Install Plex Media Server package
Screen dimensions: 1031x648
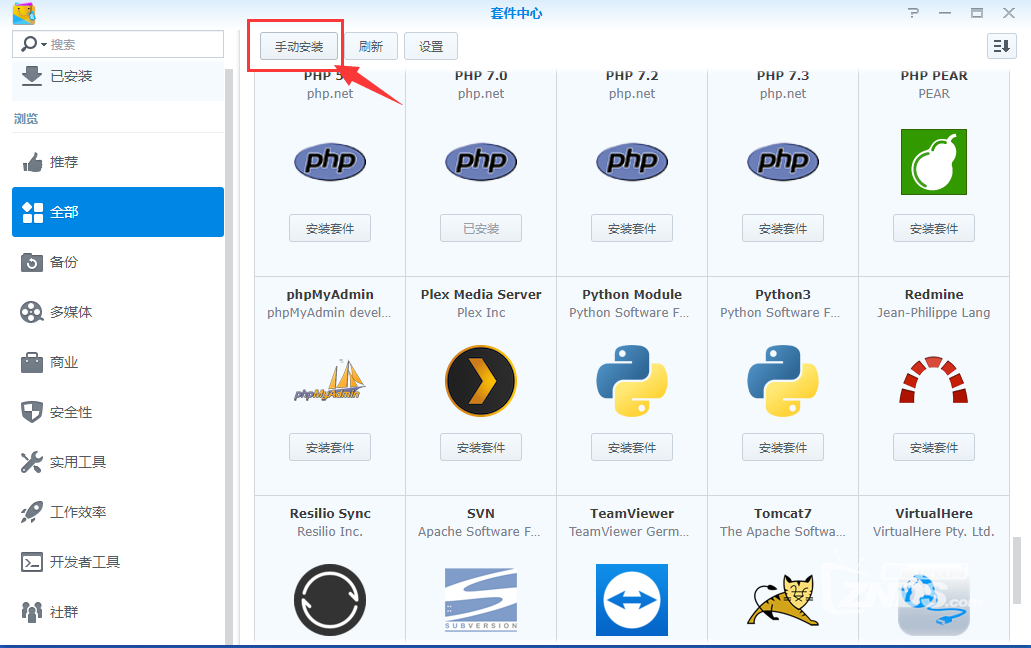tap(481, 447)
